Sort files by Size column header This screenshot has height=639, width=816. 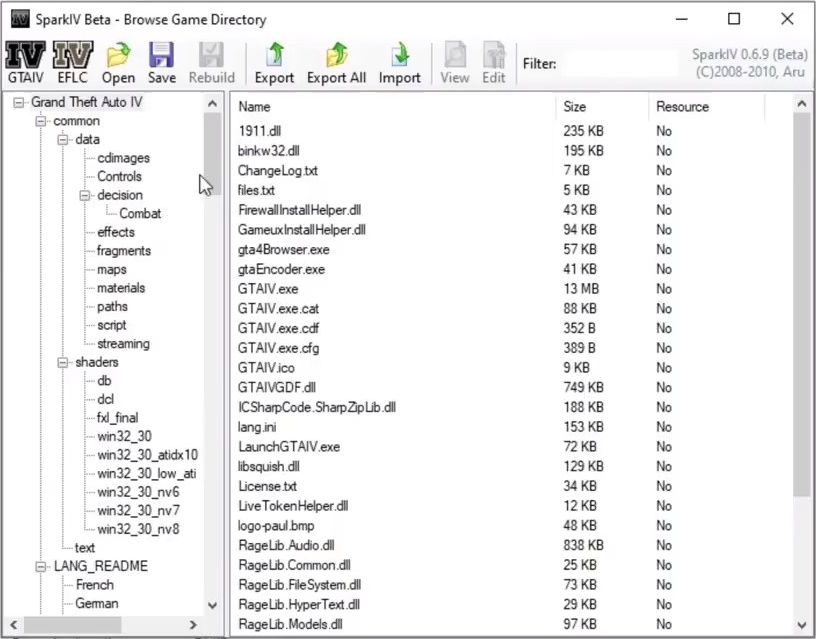(x=600, y=107)
